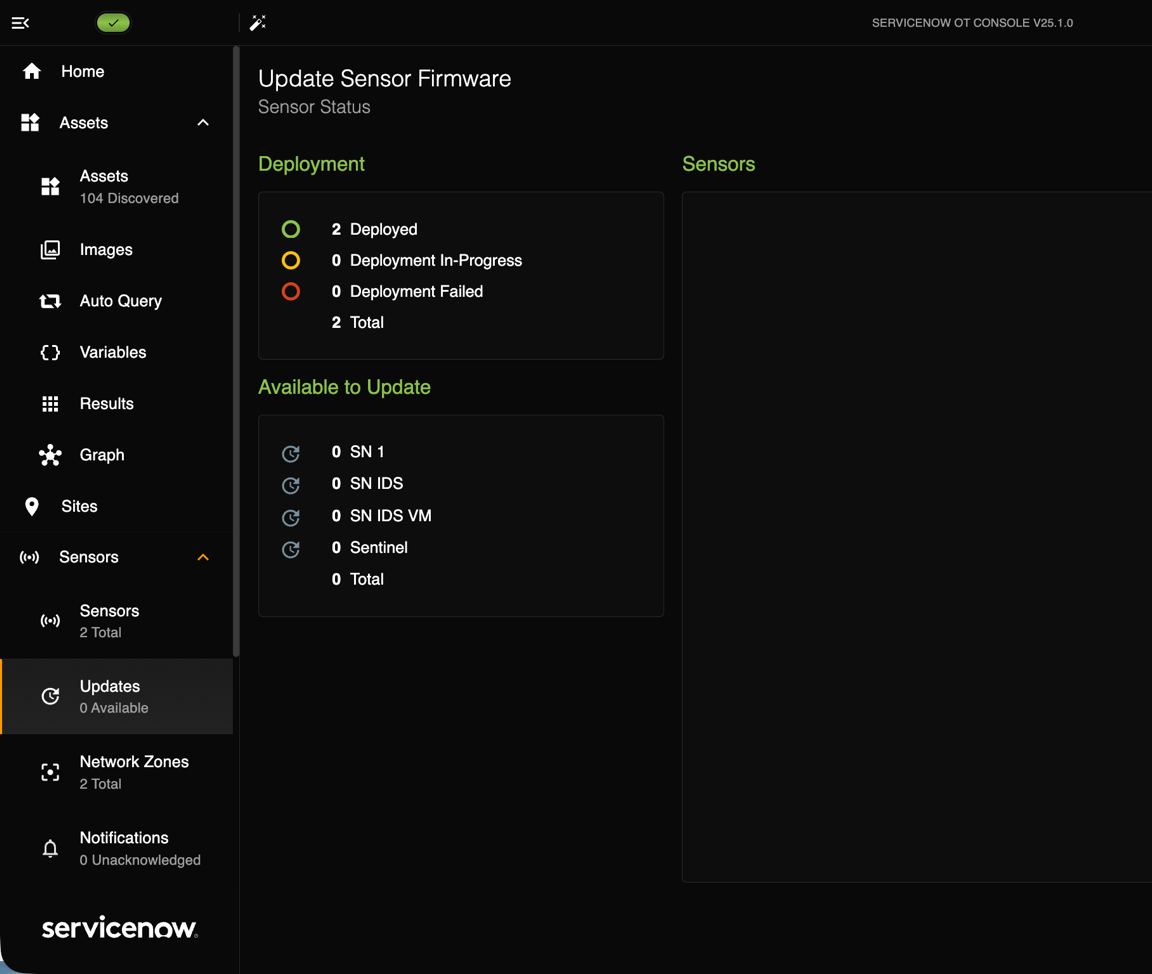Open Notifications 0 Unacknowledged

pyautogui.click(x=116, y=848)
